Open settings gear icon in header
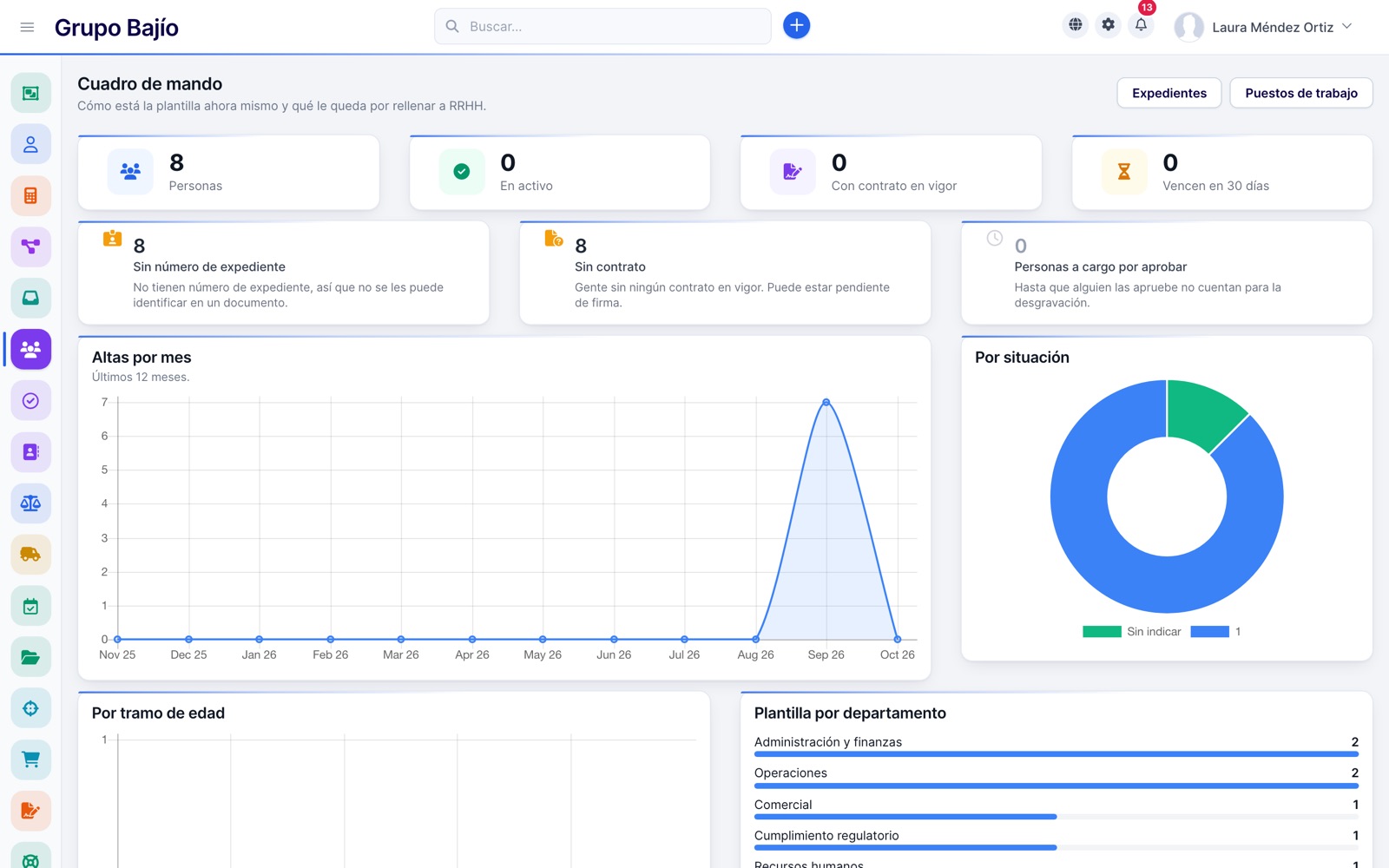Viewport: 1389px width, 868px height. pyautogui.click(x=1109, y=25)
